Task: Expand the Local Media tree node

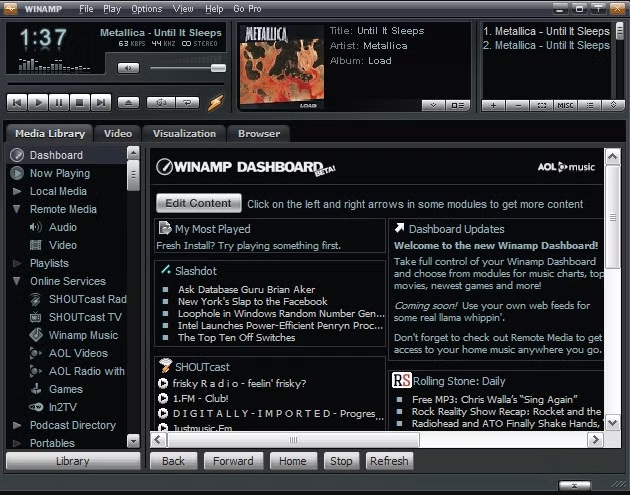Action: pyautogui.click(x=17, y=192)
